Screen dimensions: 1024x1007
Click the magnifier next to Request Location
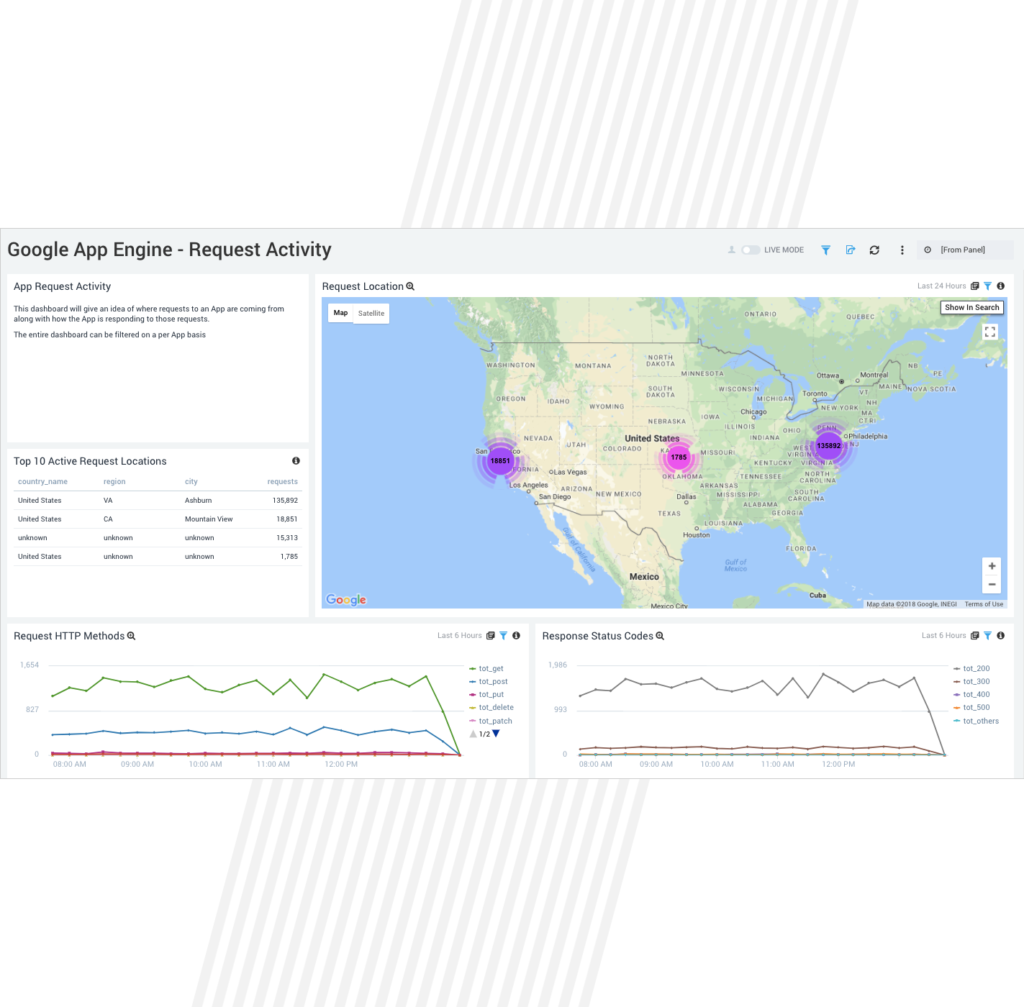click(x=410, y=286)
